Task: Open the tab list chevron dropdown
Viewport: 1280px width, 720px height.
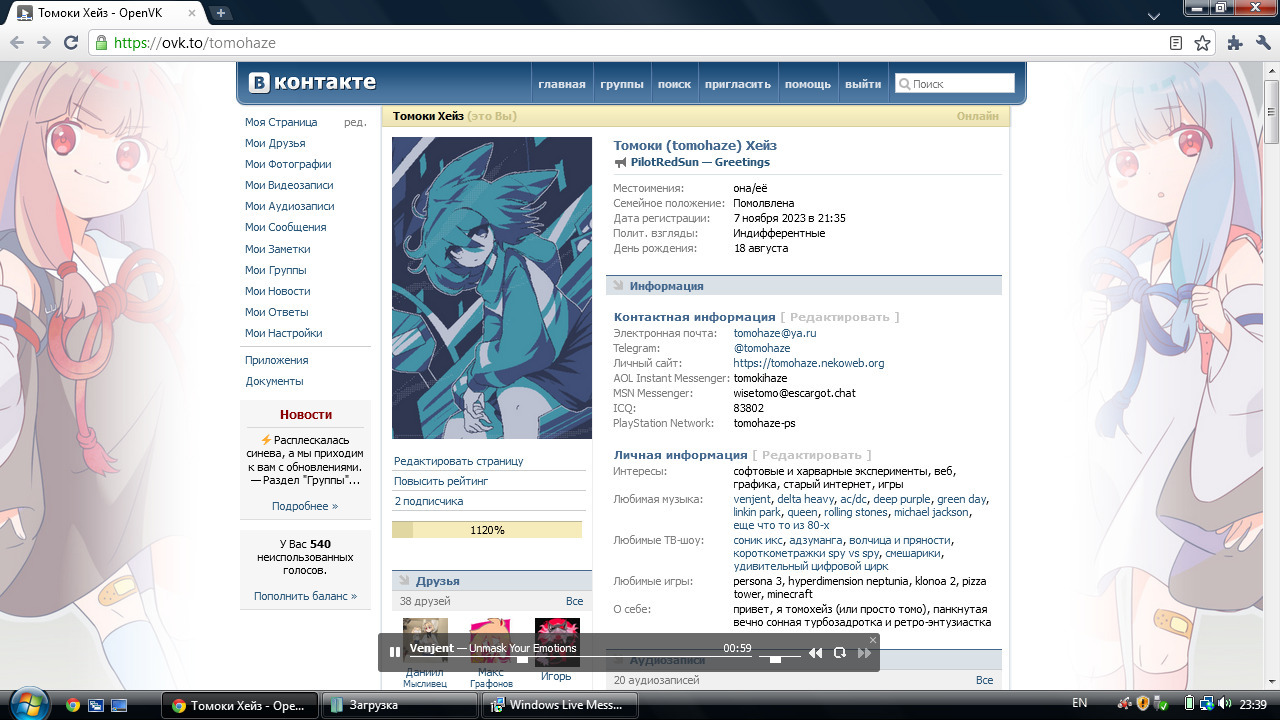Action: 1153,16
